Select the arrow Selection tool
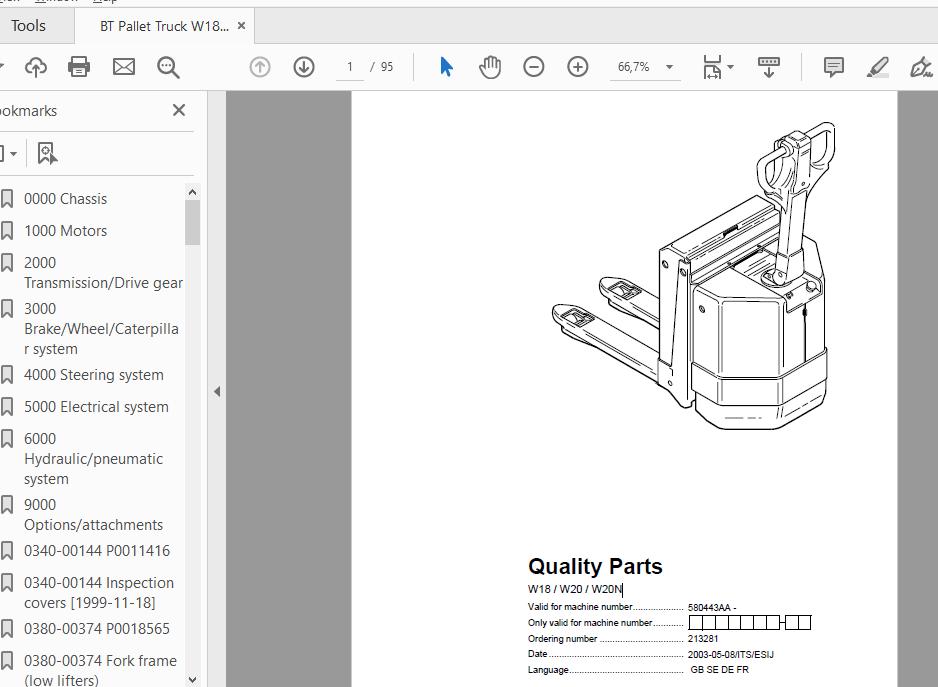 [x=446, y=67]
